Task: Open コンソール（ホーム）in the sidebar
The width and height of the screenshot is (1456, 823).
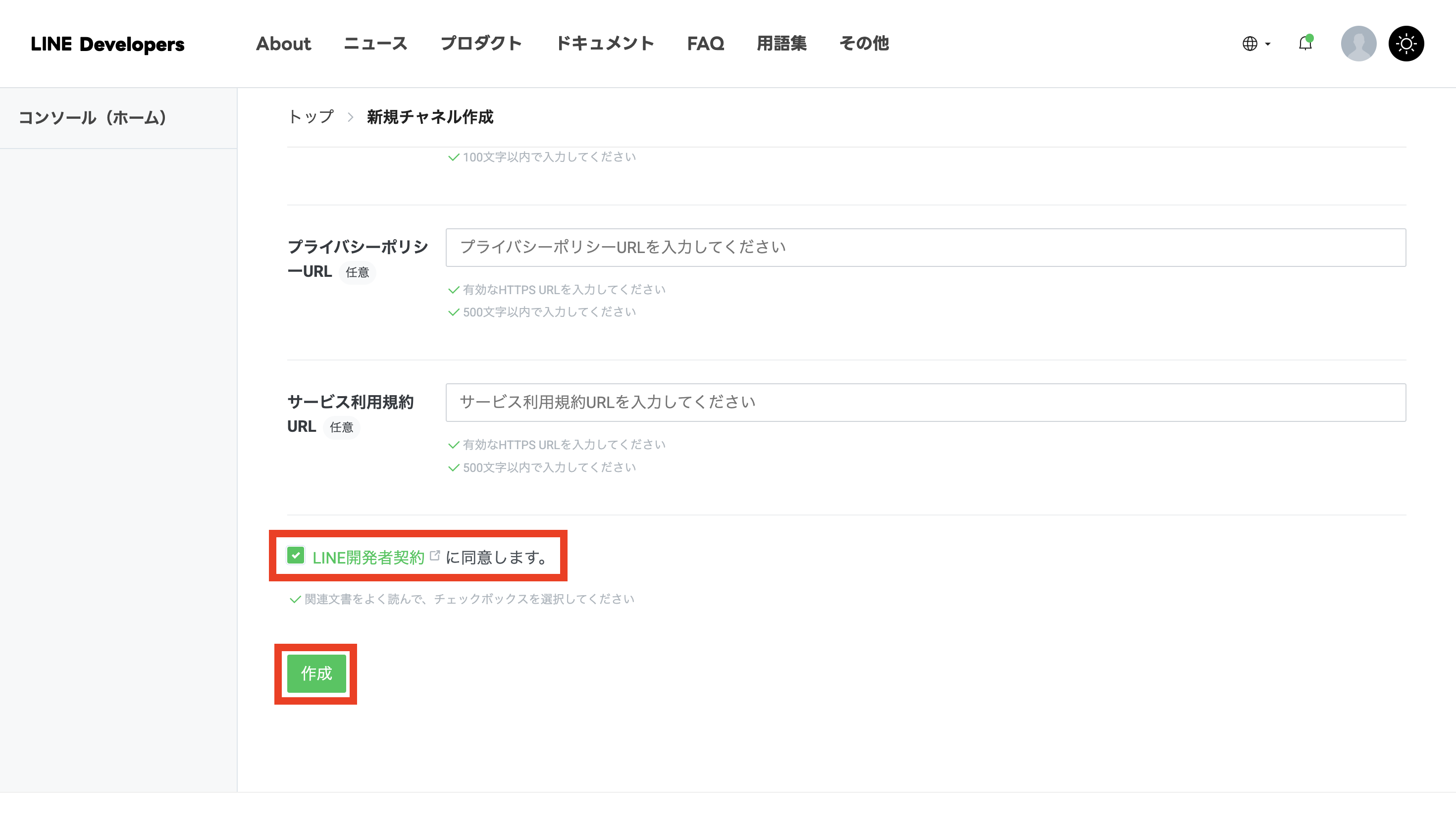Action: (92, 117)
